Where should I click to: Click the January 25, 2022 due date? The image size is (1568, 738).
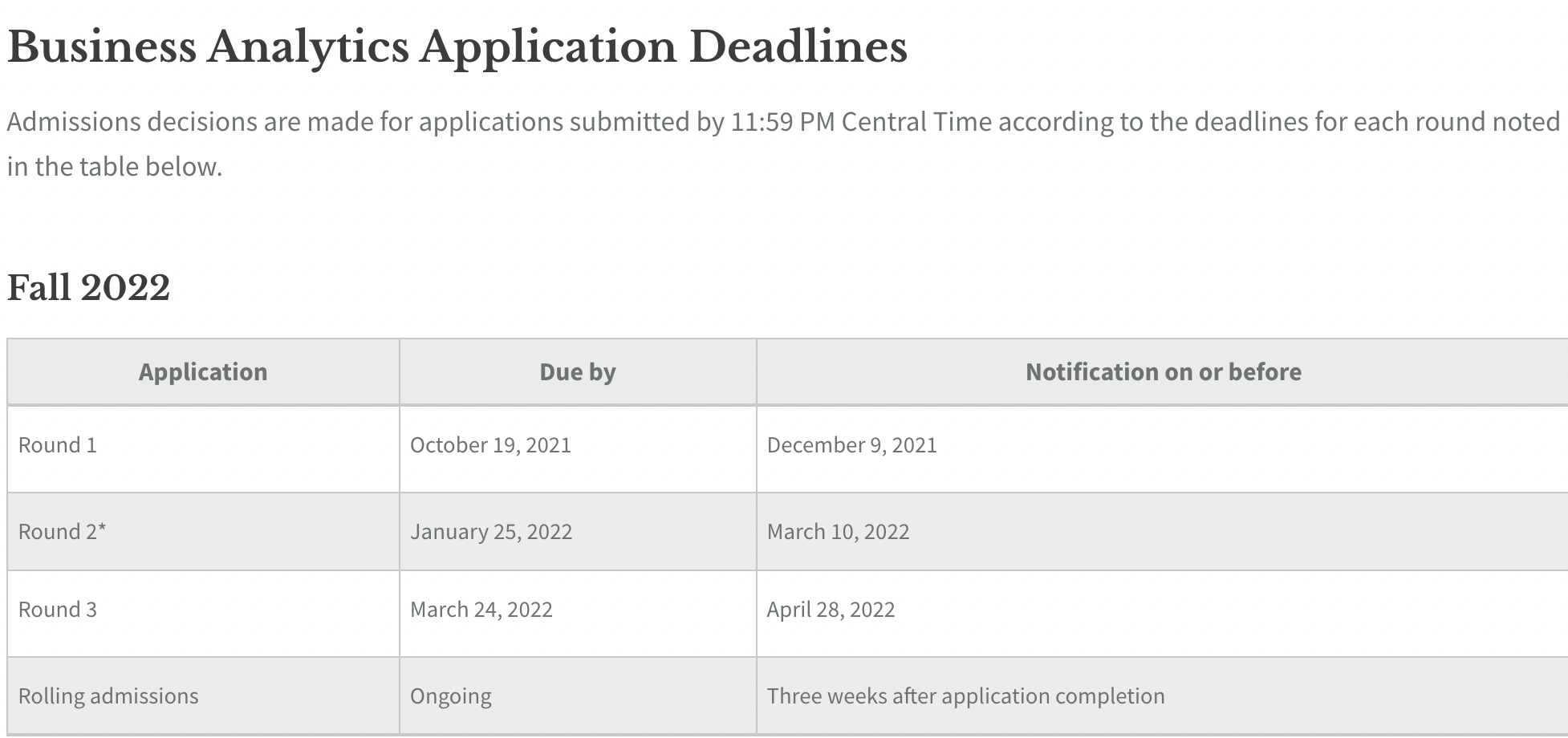[x=491, y=532]
